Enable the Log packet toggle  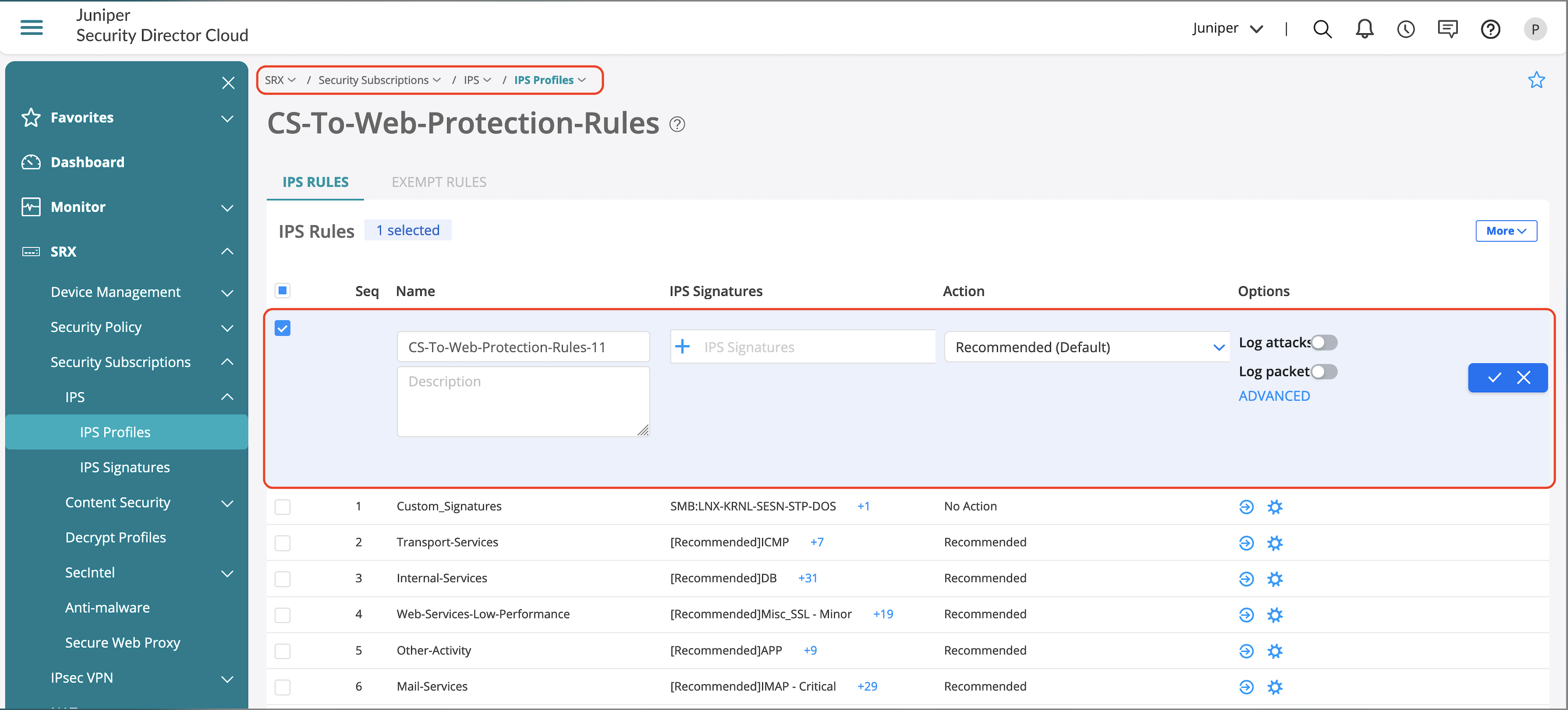1323,372
